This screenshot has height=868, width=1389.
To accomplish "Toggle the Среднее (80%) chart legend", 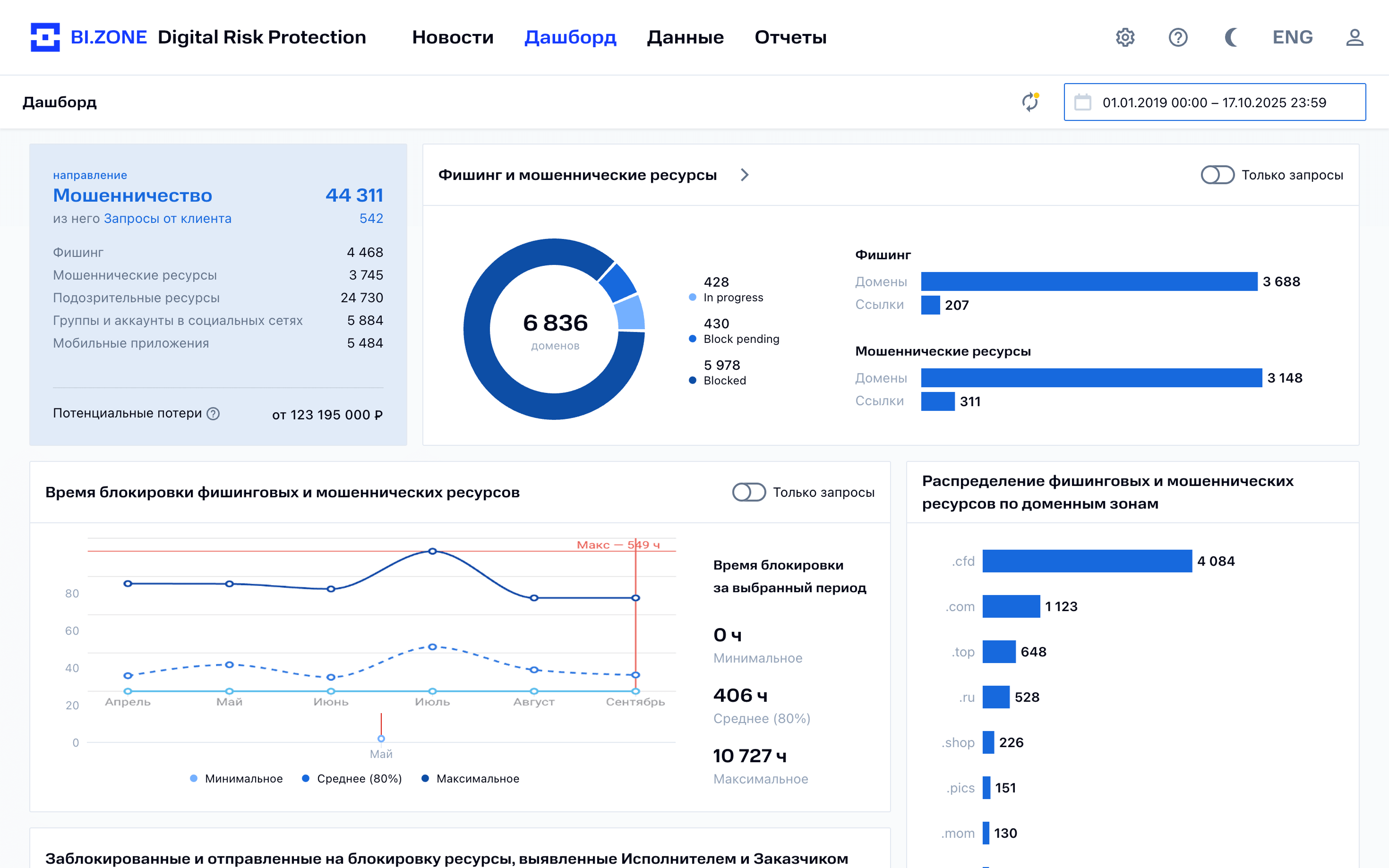I will point(352,778).
